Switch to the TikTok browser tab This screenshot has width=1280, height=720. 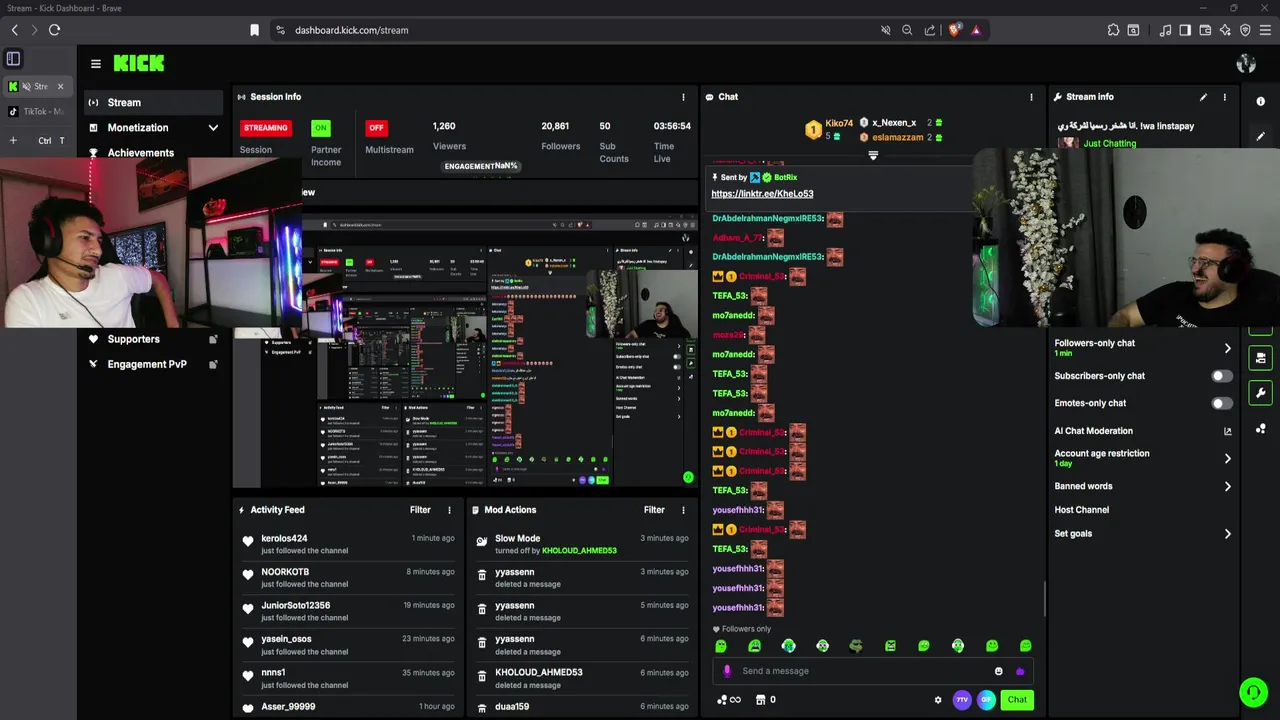tap(37, 112)
